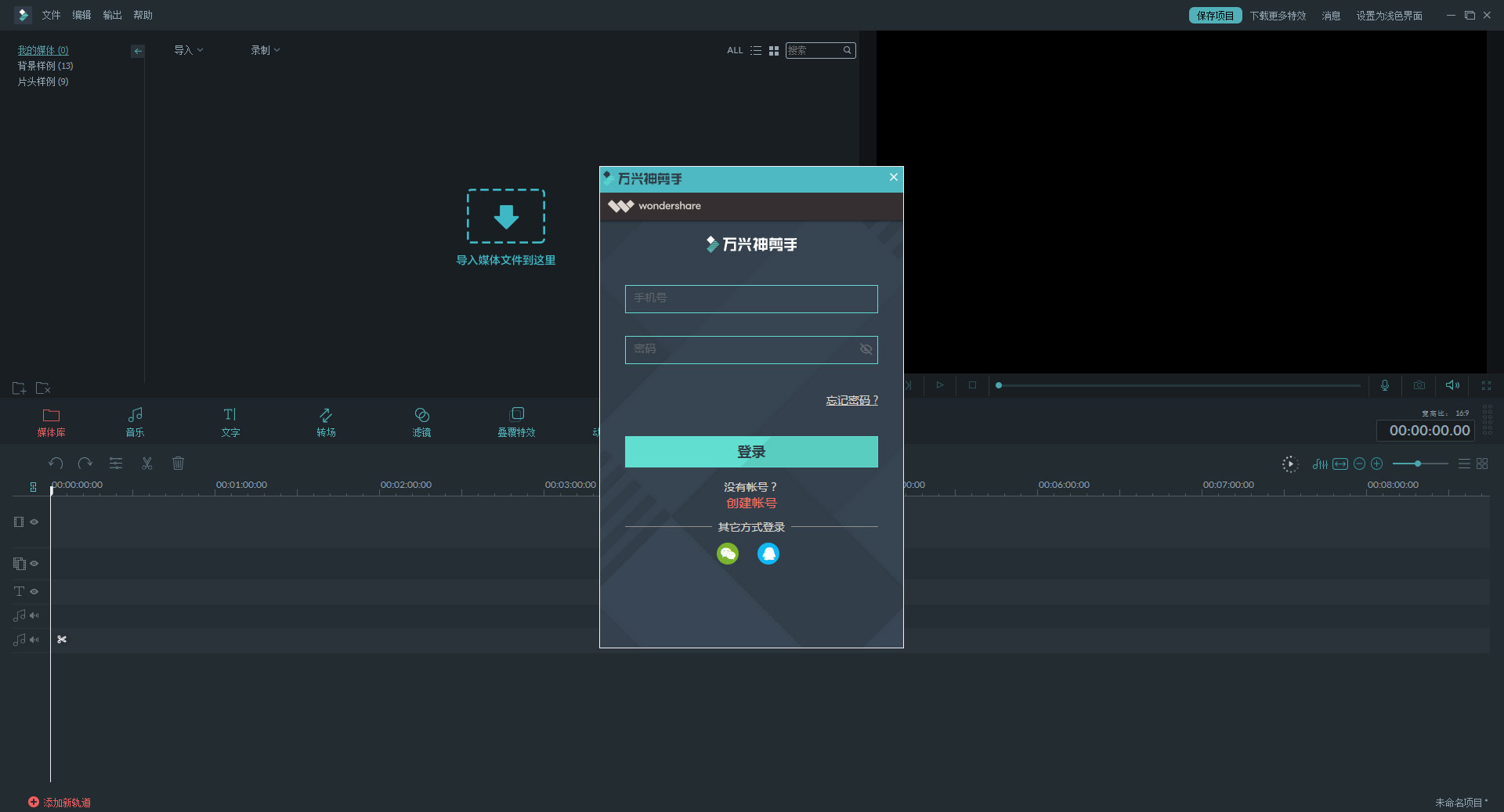Open the 滤镜 filters tab
Viewport: 1504px width, 812px height.
tap(421, 422)
